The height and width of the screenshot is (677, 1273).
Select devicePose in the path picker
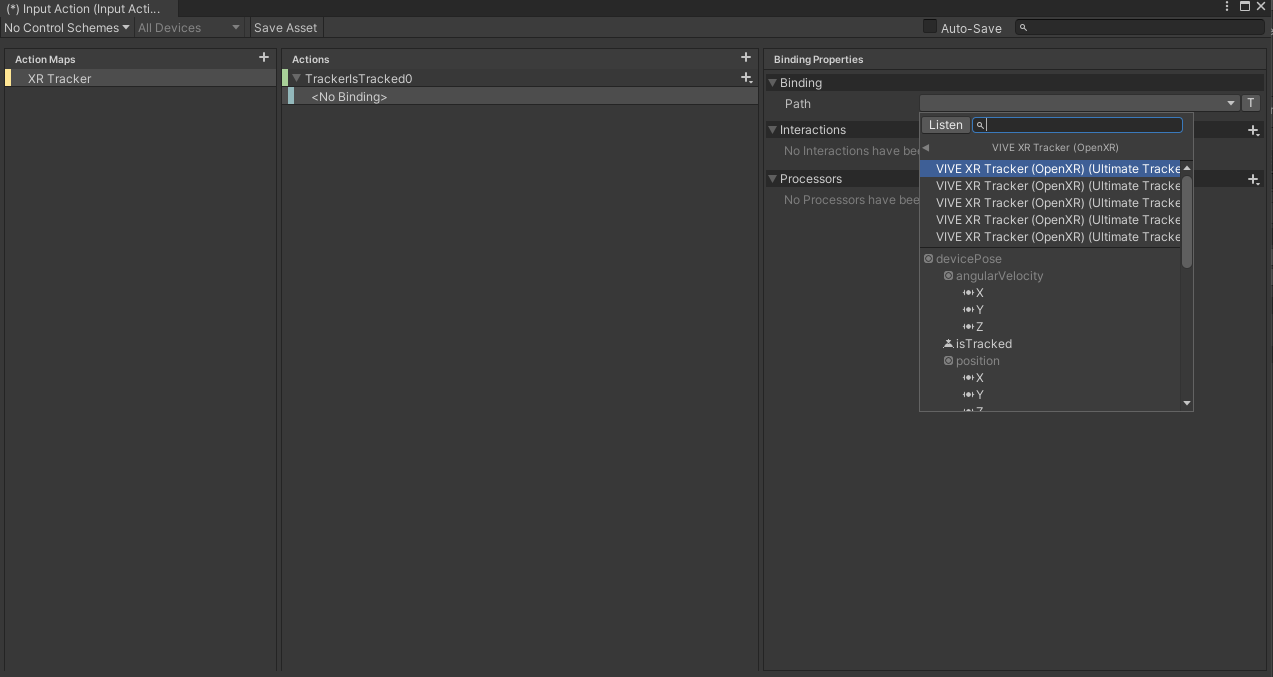click(968, 259)
